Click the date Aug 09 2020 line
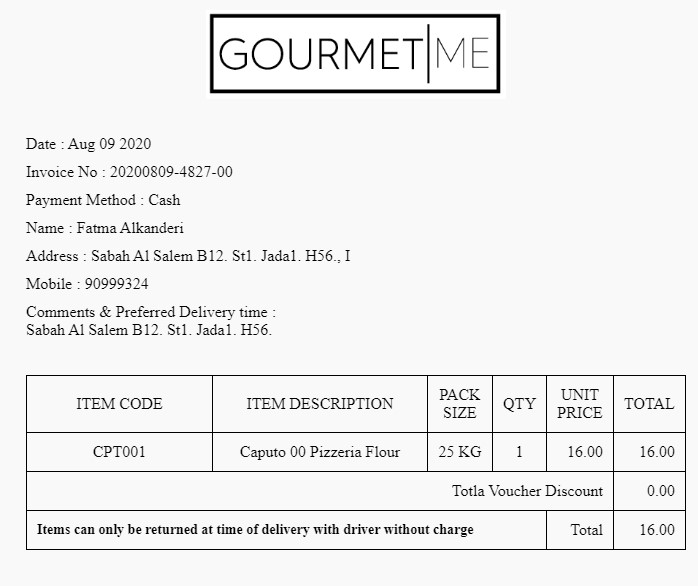 point(89,144)
